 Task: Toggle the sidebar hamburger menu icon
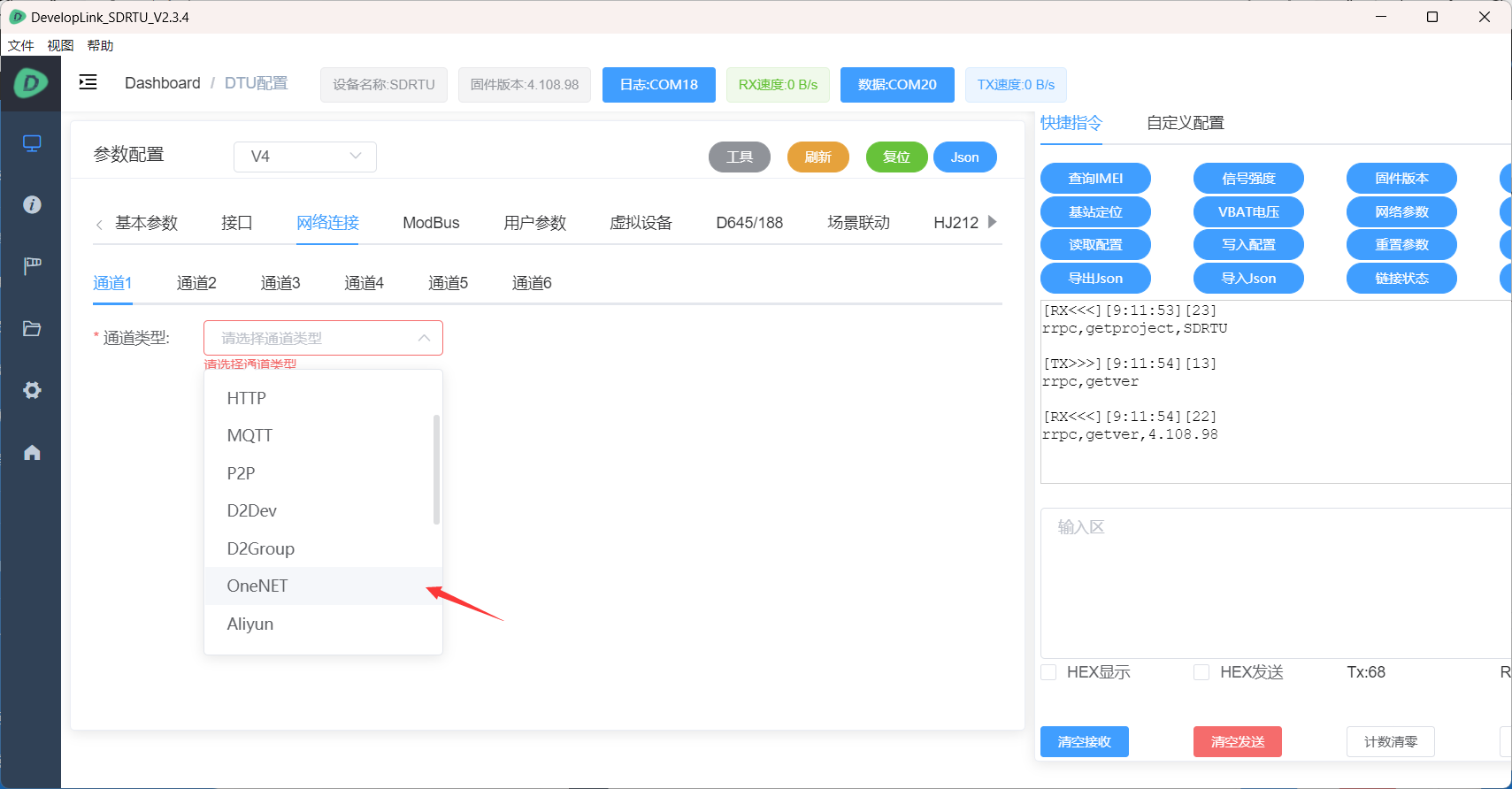click(88, 82)
